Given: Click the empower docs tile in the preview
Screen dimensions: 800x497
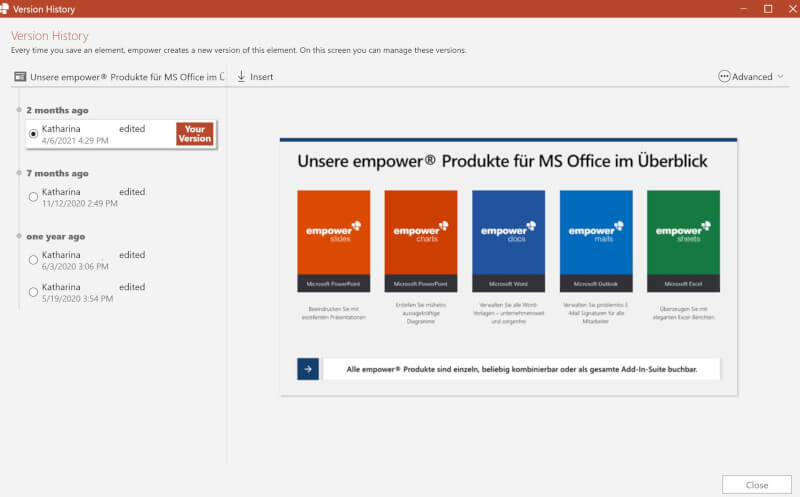Looking at the screenshot, I should click(509, 241).
